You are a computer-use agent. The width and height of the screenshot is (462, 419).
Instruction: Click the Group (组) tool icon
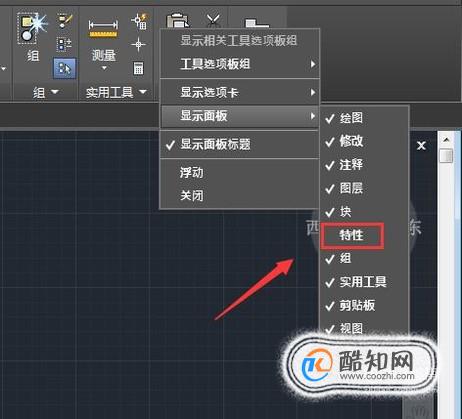point(32,28)
